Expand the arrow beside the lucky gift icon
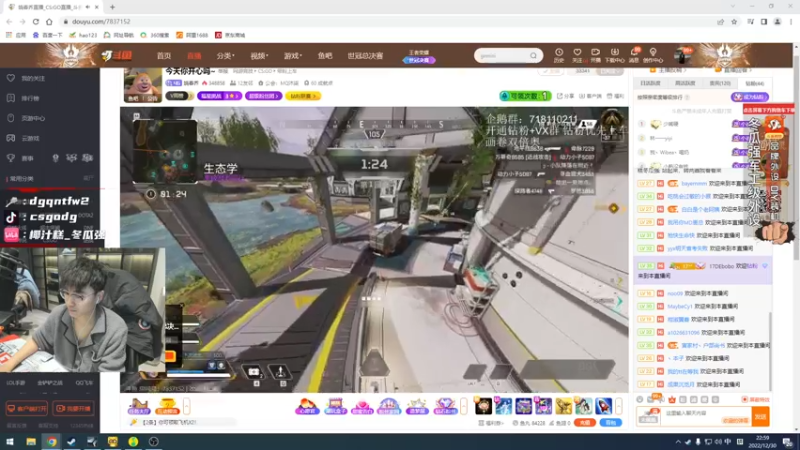The width and height of the screenshot is (800, 450). coord(187,406)
